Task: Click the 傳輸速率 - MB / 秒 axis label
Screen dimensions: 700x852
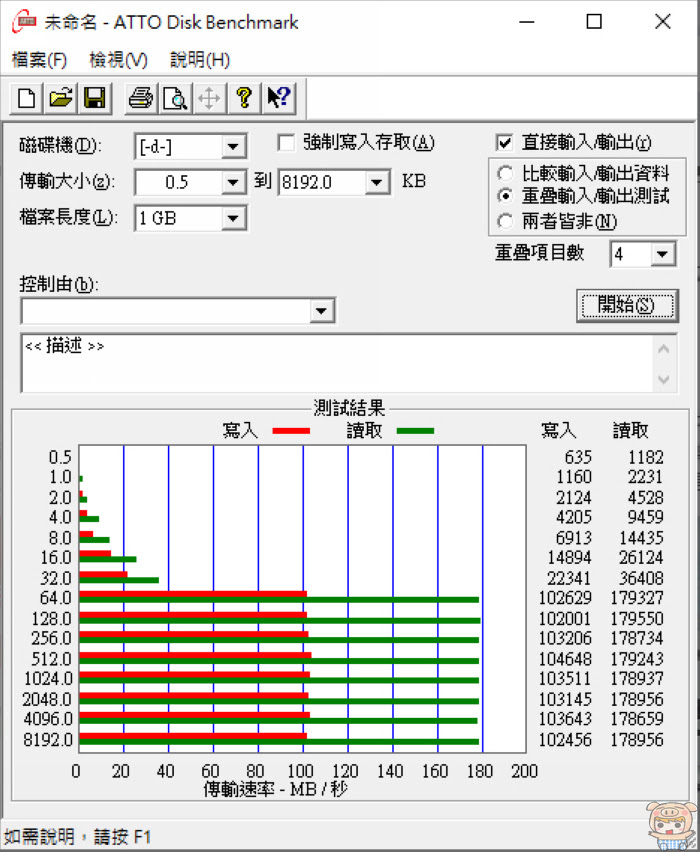Action: click(276, 789)
